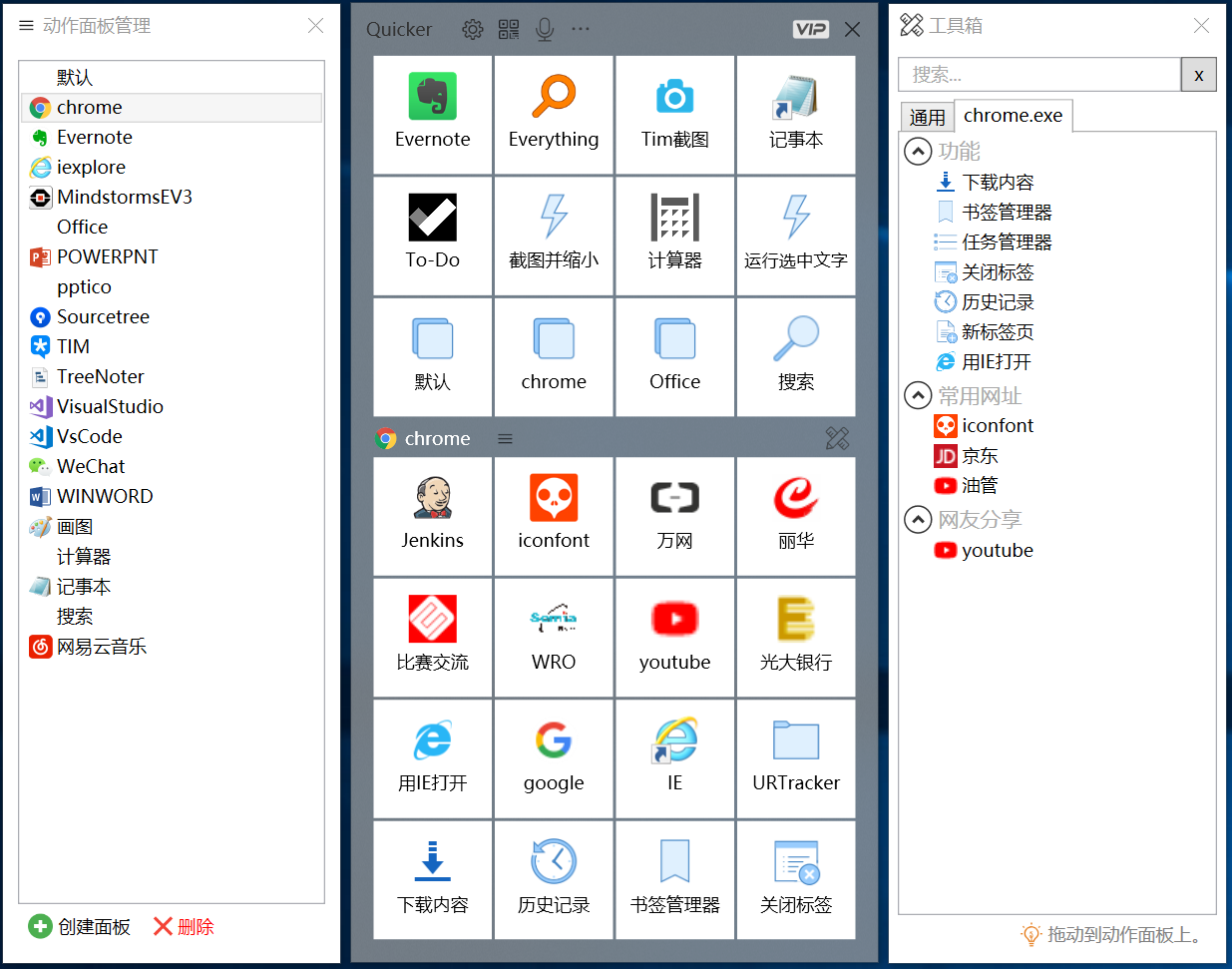Select VisualStudio in the panel list
This screenshot has height=969, width=1232.
pyautogui.click(x=172, y=407)
